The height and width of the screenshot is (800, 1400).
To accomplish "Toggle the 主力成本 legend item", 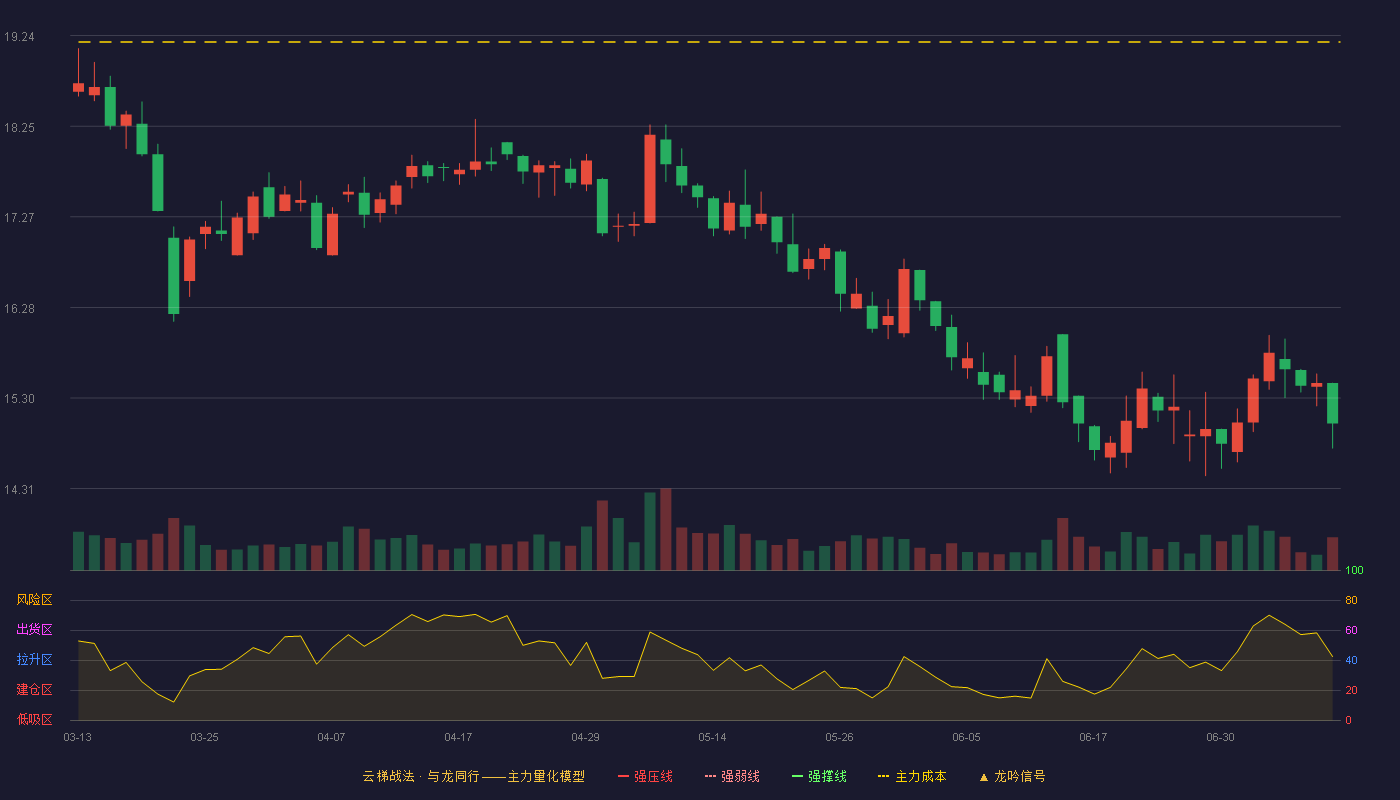I will click(911, 776).
